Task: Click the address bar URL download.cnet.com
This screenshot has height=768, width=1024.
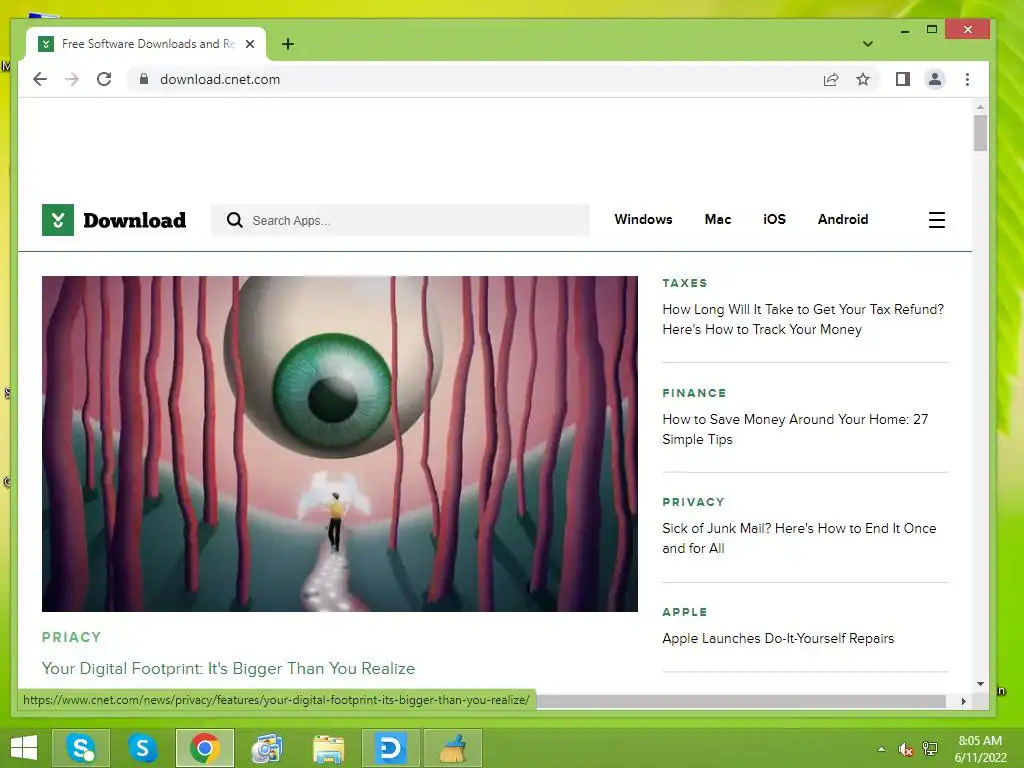Action: point(219,79)
